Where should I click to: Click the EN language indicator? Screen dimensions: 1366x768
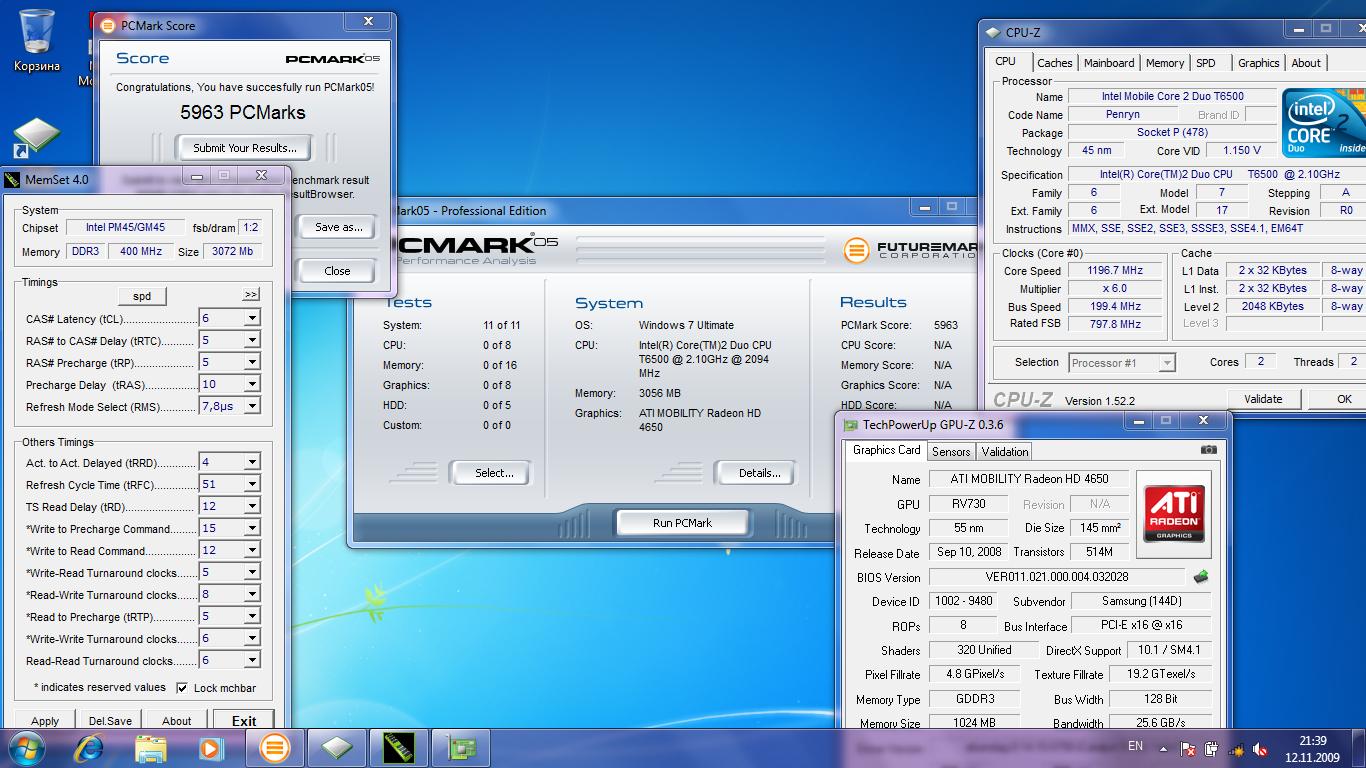pos(1135,746)
